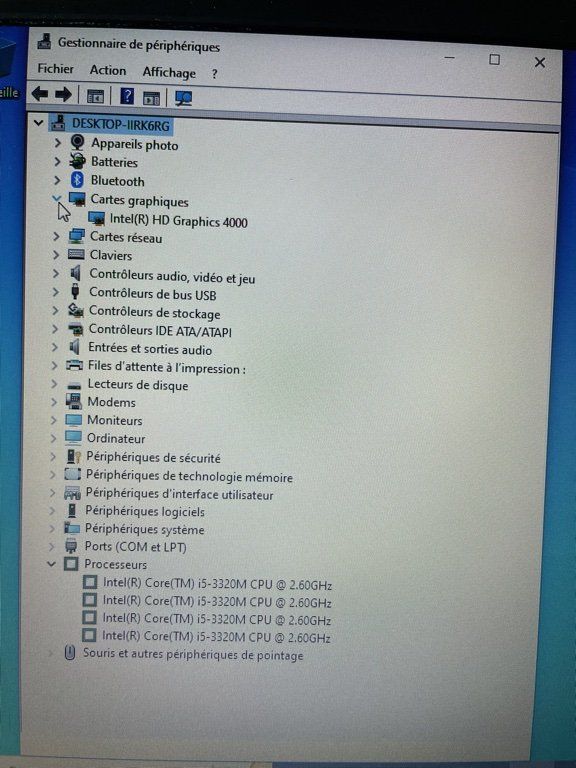Click the show/hide console tree toolbar icon
Screen dimensions: 576x768
tap(95, 96)
